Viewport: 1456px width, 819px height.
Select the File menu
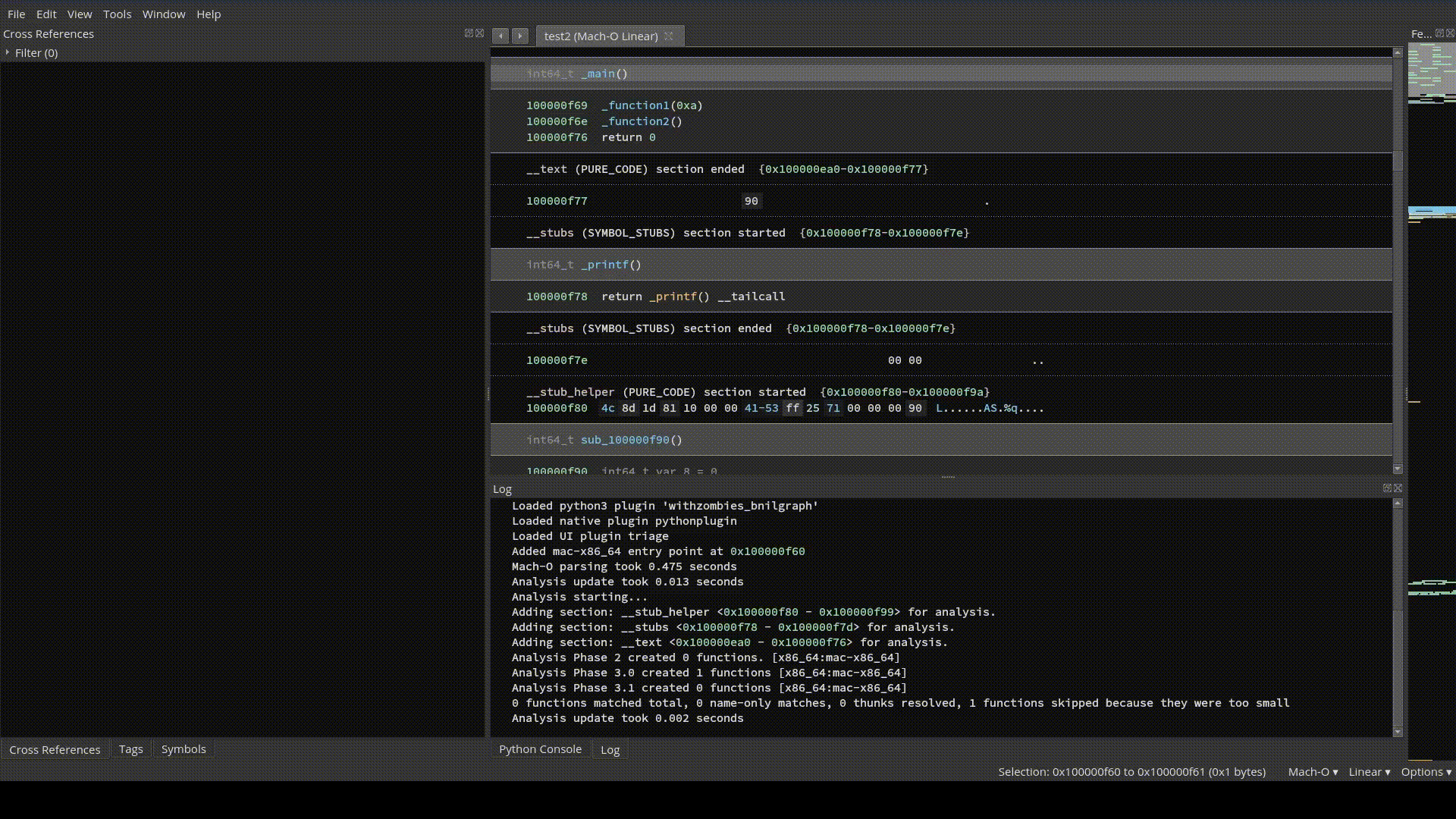coord(16,13)
